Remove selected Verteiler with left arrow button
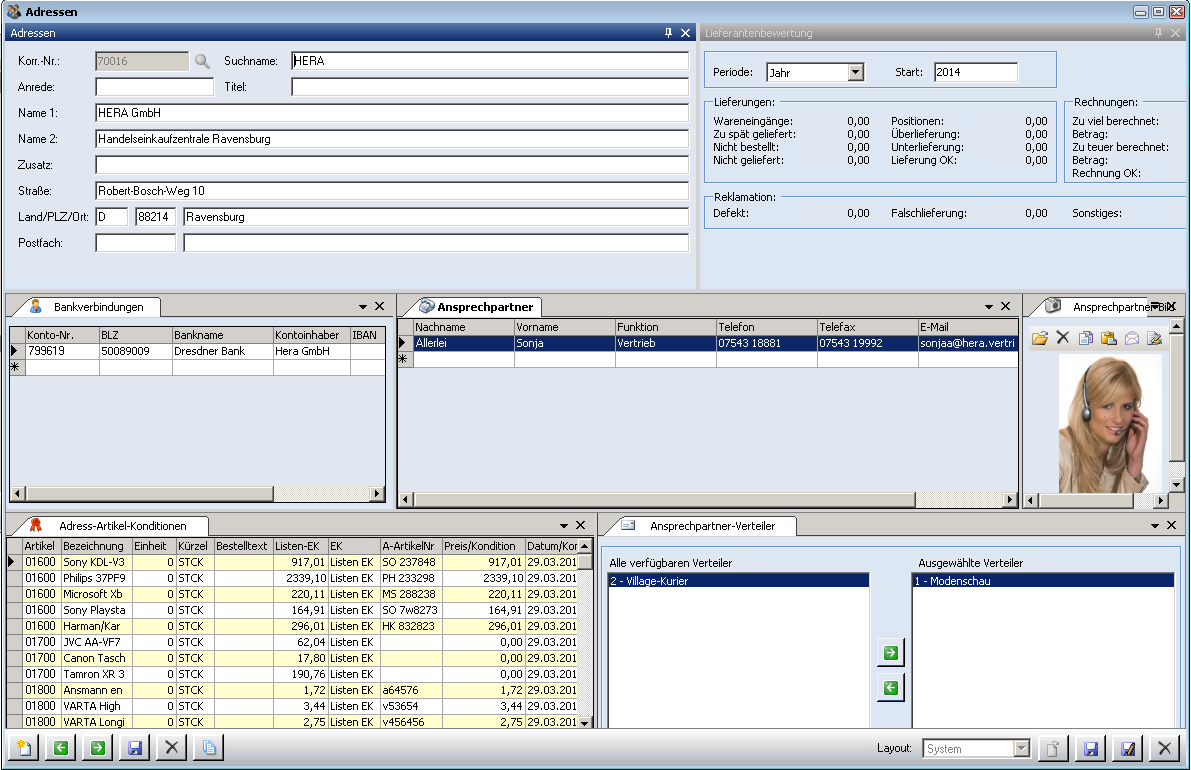 pos(890,688)
